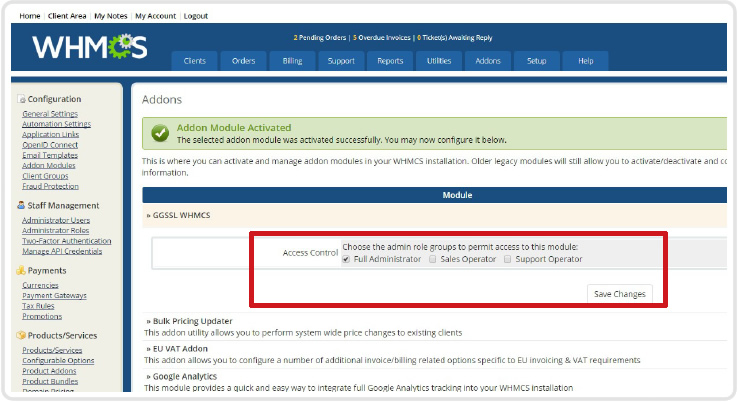Open OpenID Connect in sidebar

[x=50, y=145]
